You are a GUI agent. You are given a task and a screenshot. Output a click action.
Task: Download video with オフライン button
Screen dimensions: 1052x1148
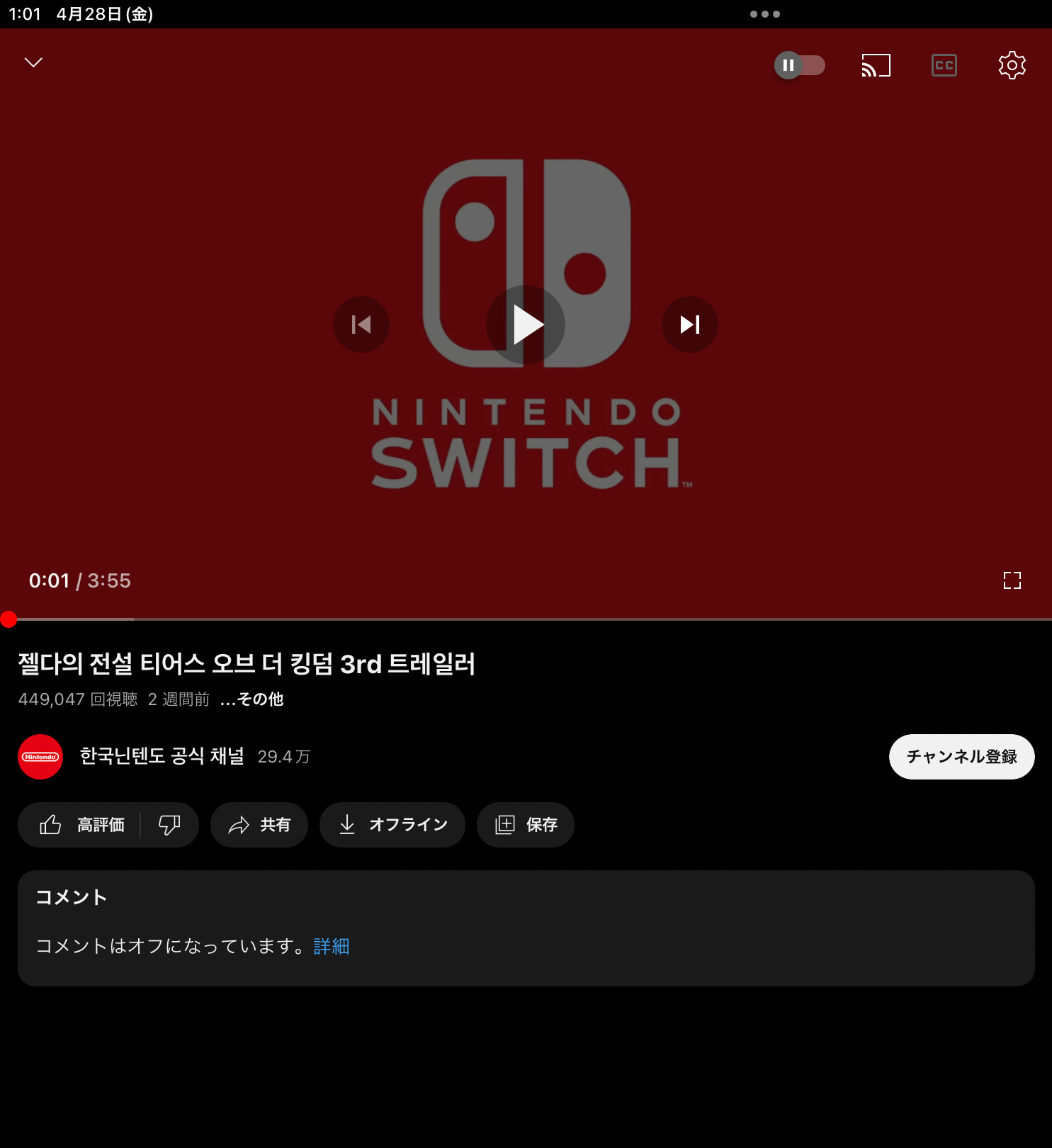(x=392, y=825)
